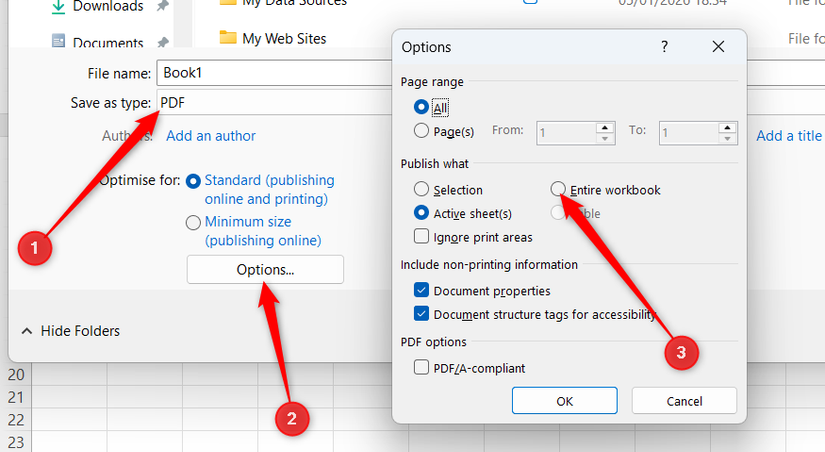Select Minimum size publishing online option
Image resolution: width=825 pixels, height=452 pixels.
click(x=193, y=223)
